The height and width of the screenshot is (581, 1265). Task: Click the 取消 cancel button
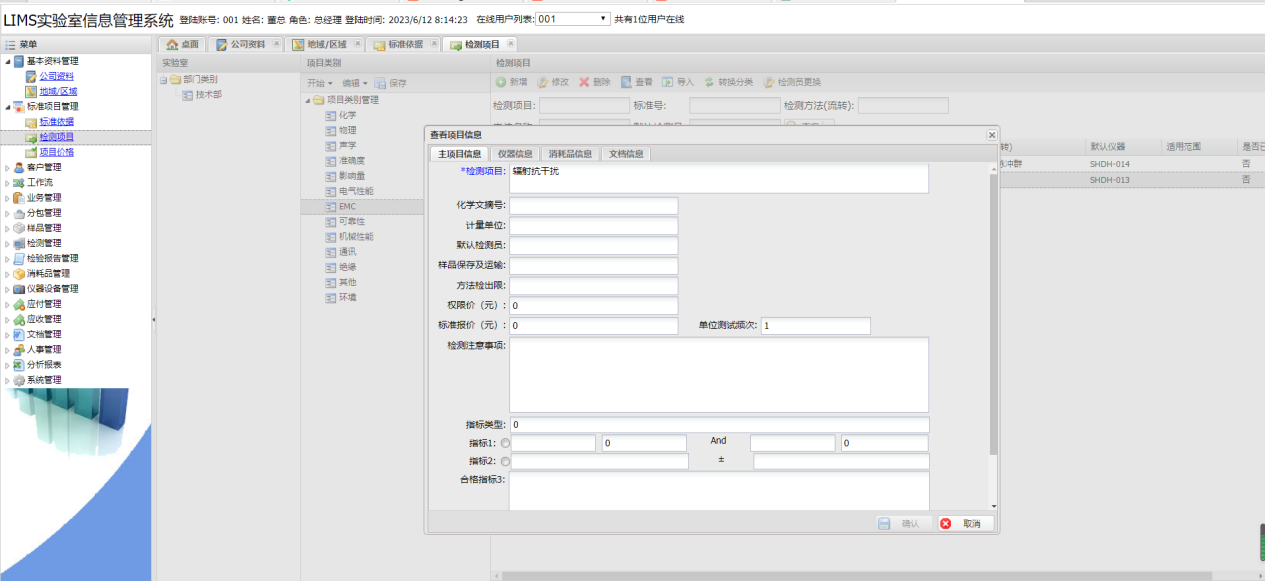pyautogui.click(x=964, y=524)
